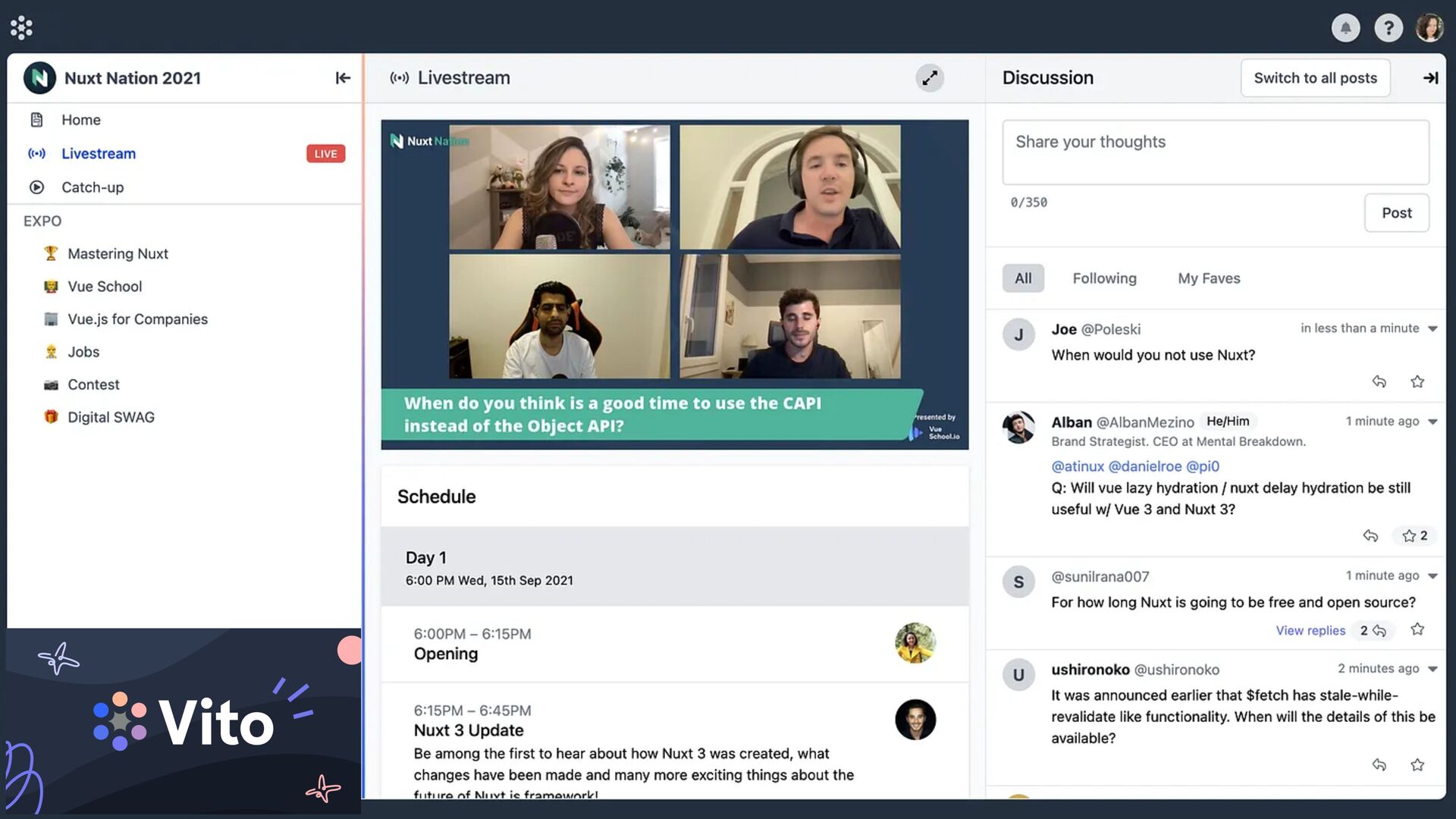Reply to sunilrana007's post via reply count
The height and width of the screenshot is (819, 1456).
coord(1373,631)
